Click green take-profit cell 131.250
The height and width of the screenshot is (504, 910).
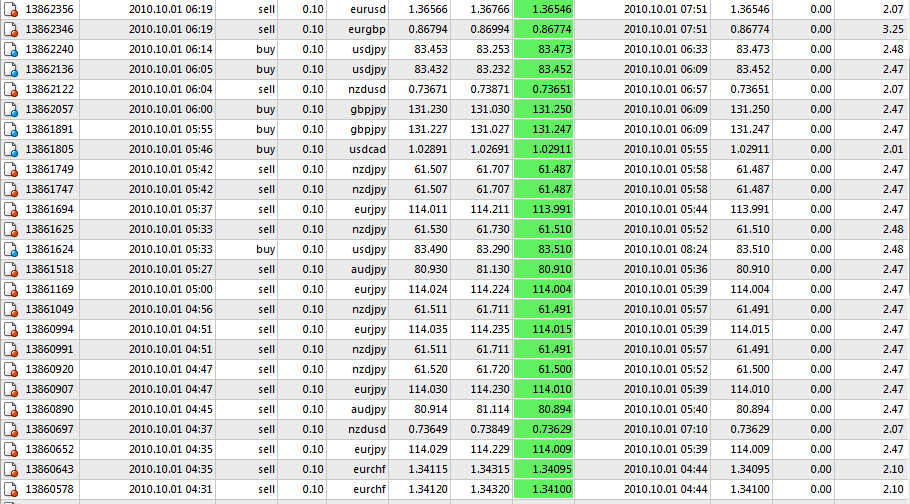pyautogui.click(x=543, y=109)
